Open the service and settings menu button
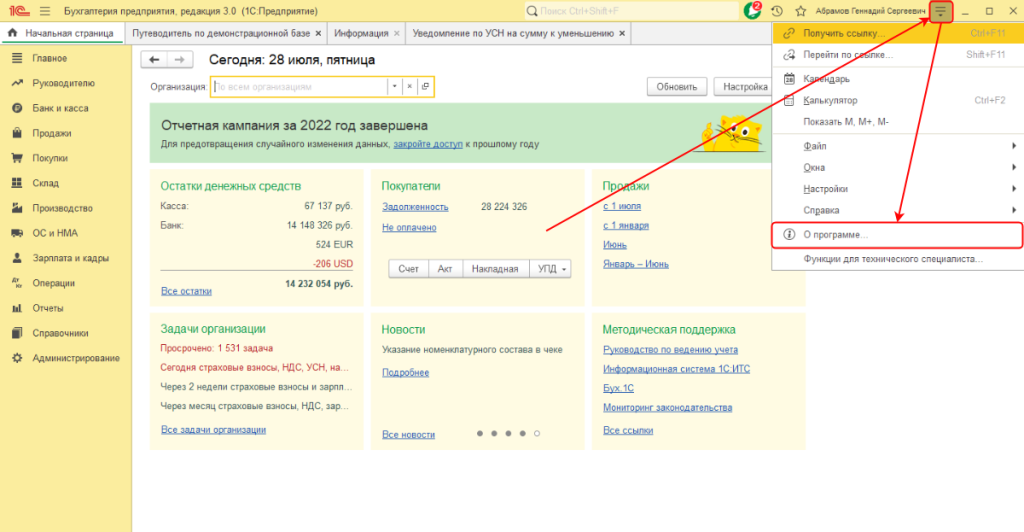The height and width of the screenshot is (532, 1024). click(x=941, y=11)
